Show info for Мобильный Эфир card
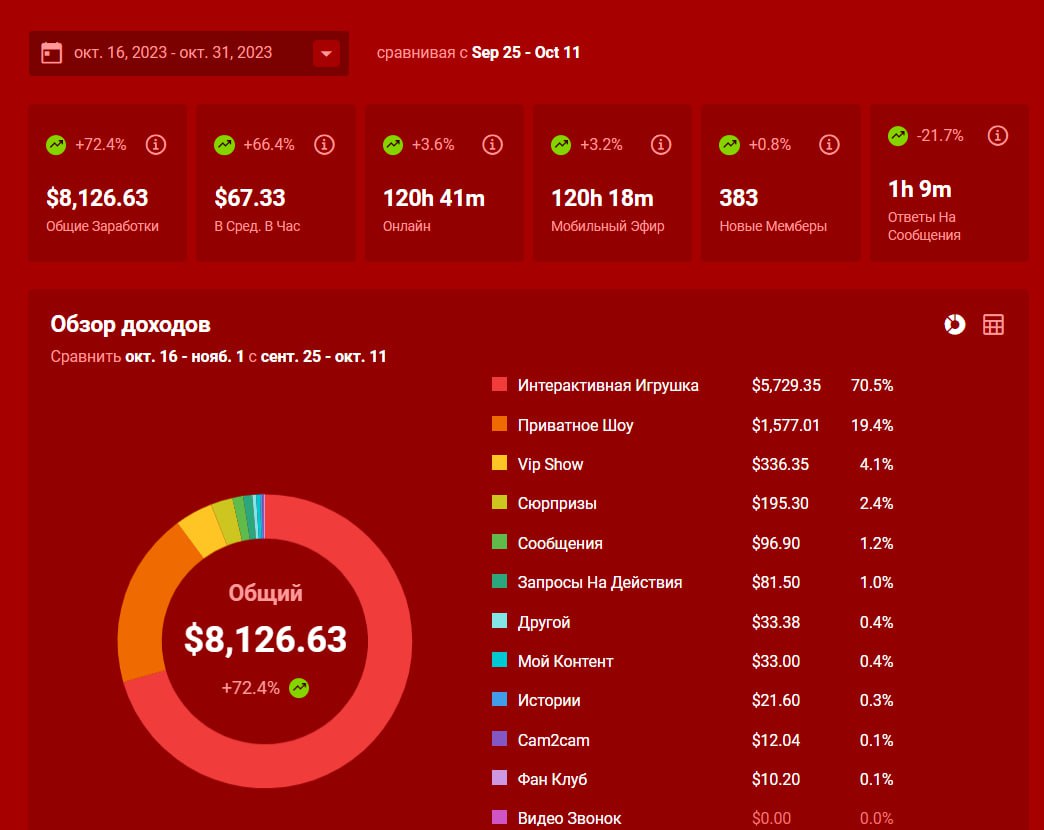Screen dimensions: 1044x830 660,145
